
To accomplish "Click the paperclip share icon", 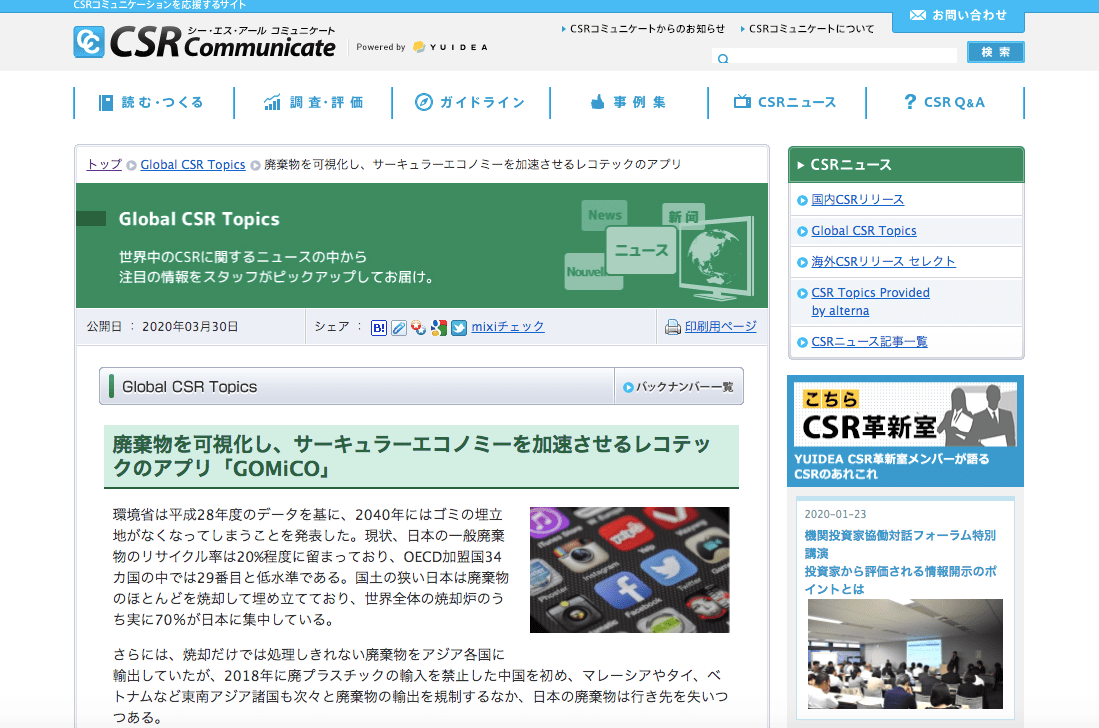I will 399,327.
